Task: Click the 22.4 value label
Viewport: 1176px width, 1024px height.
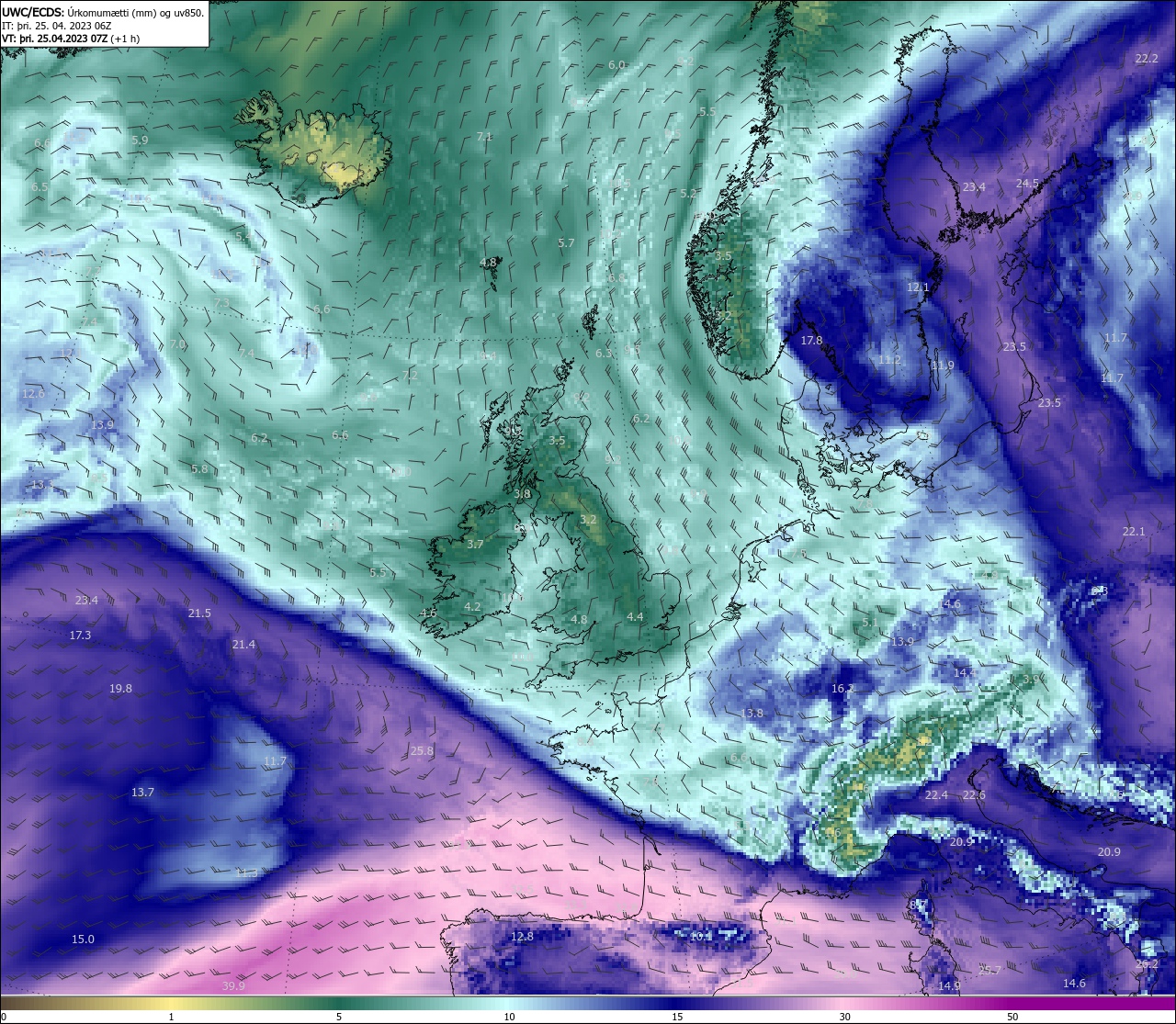Action: coord(936,794)
